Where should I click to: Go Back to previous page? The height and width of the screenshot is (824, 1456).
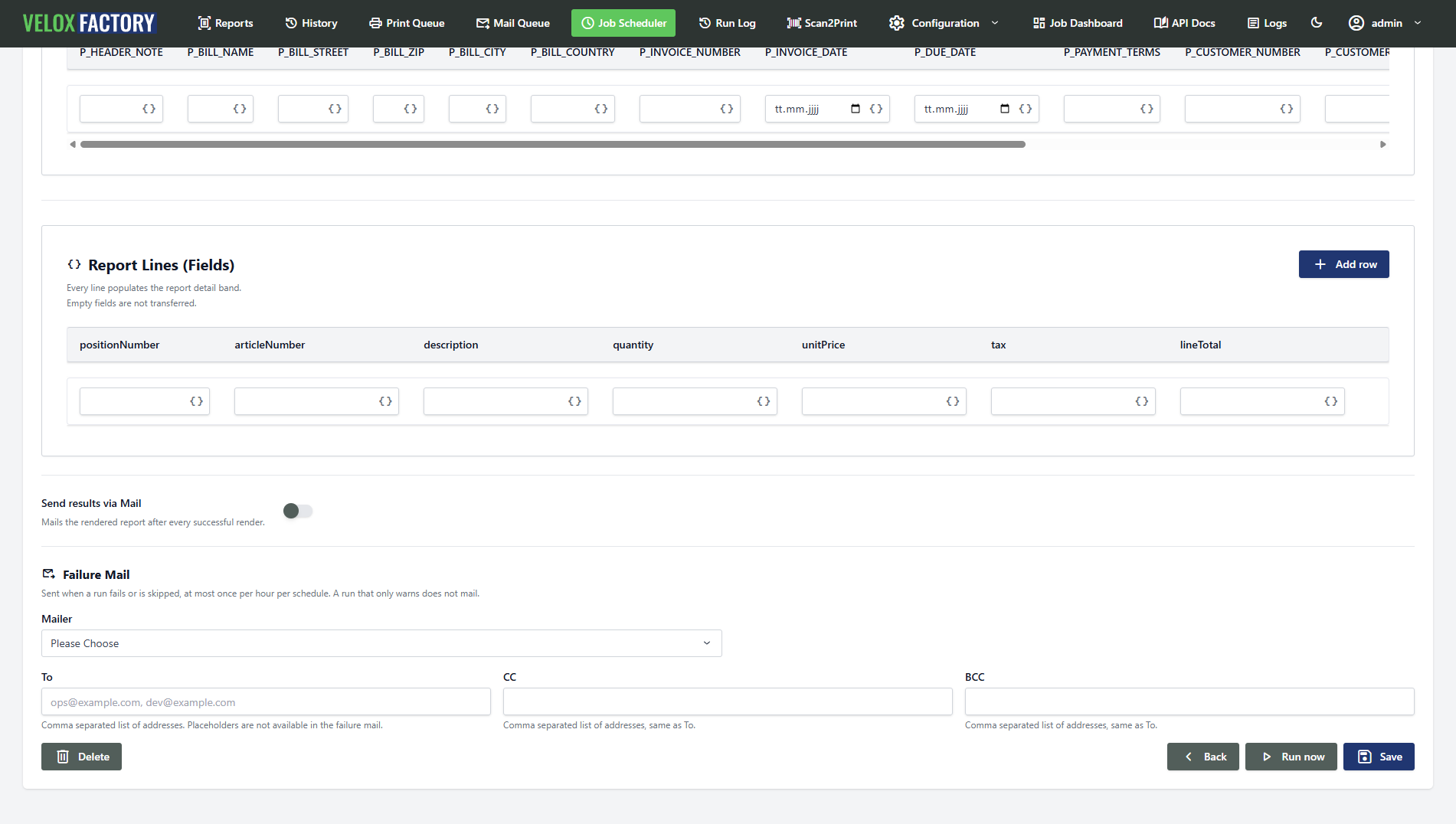pyautogui.click(x=1203, y=757)
